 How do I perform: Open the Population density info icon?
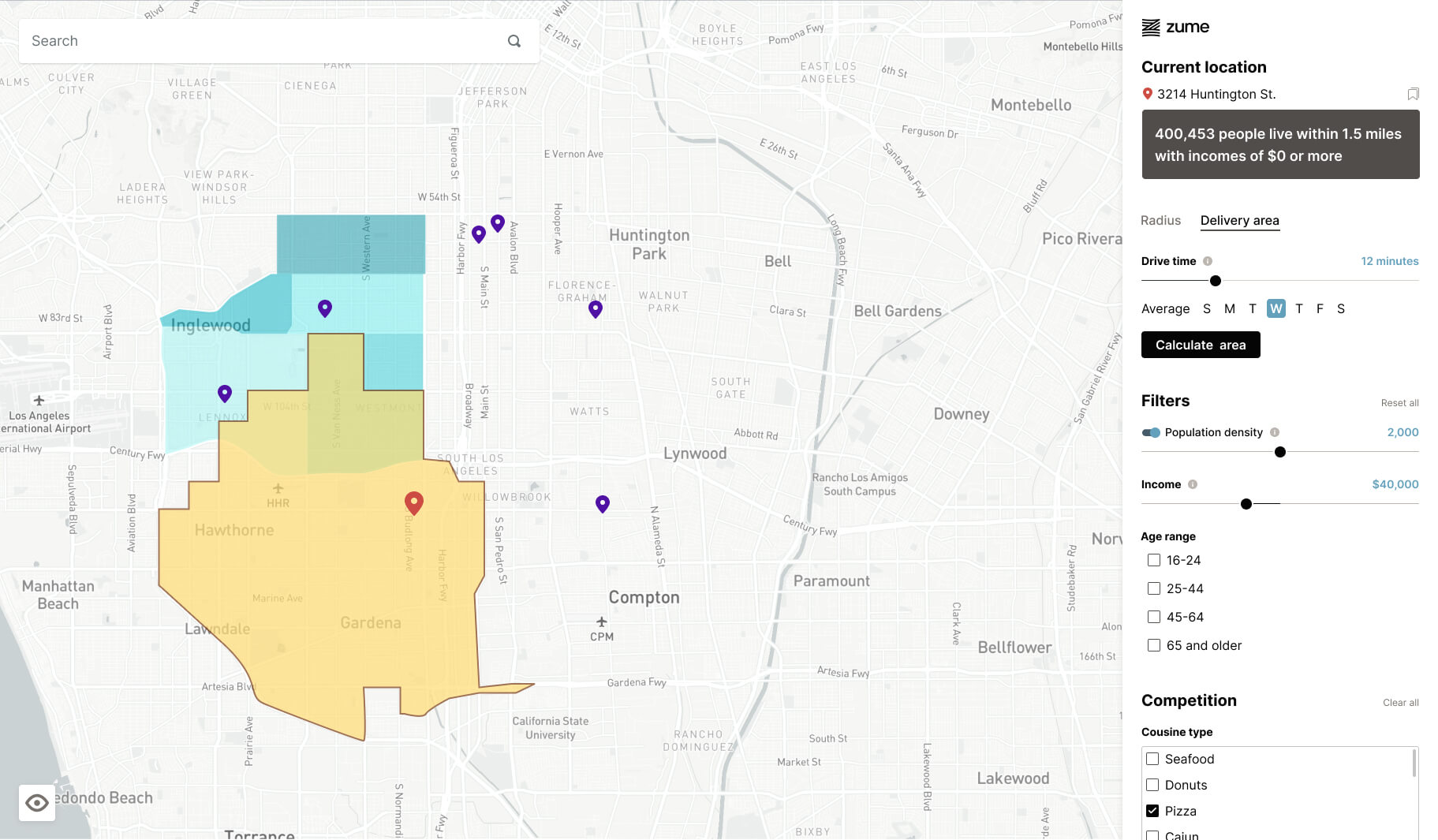pyautogui.click(x=1275, y=432)
